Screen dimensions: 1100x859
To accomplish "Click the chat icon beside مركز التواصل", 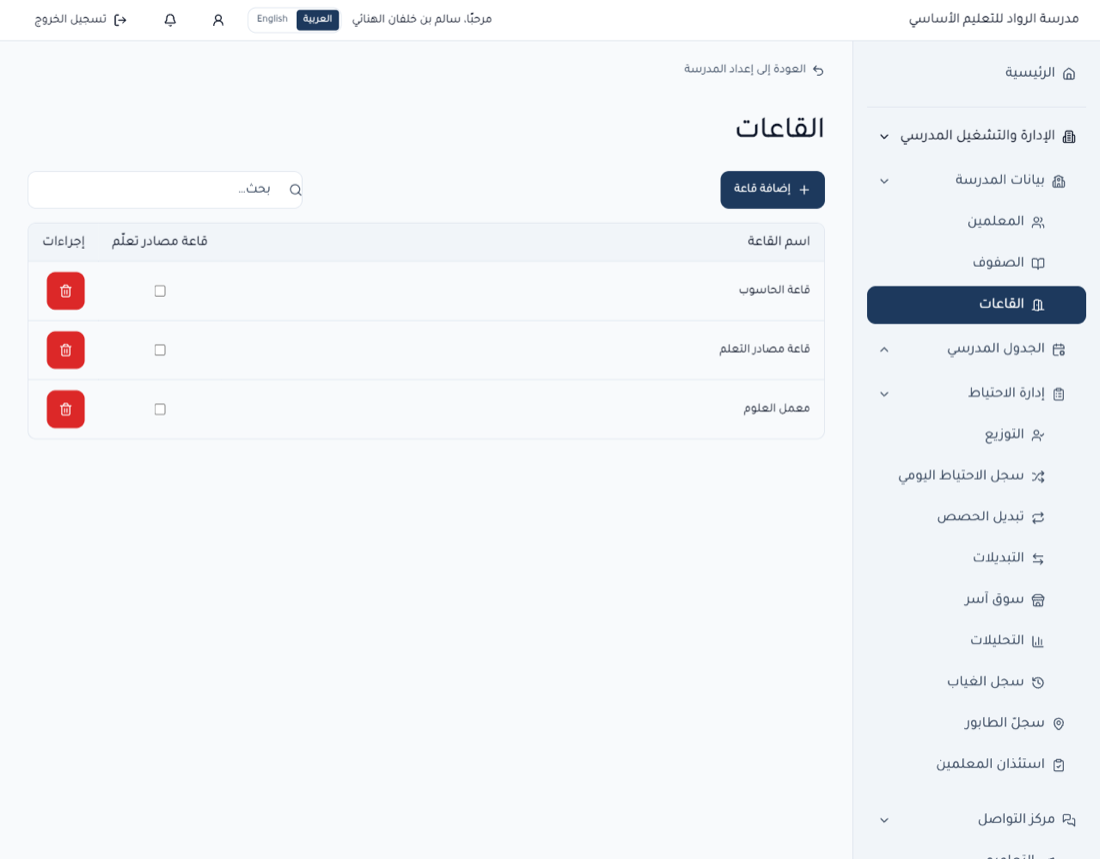I will pyautogui.click(x=1069, y=820).
